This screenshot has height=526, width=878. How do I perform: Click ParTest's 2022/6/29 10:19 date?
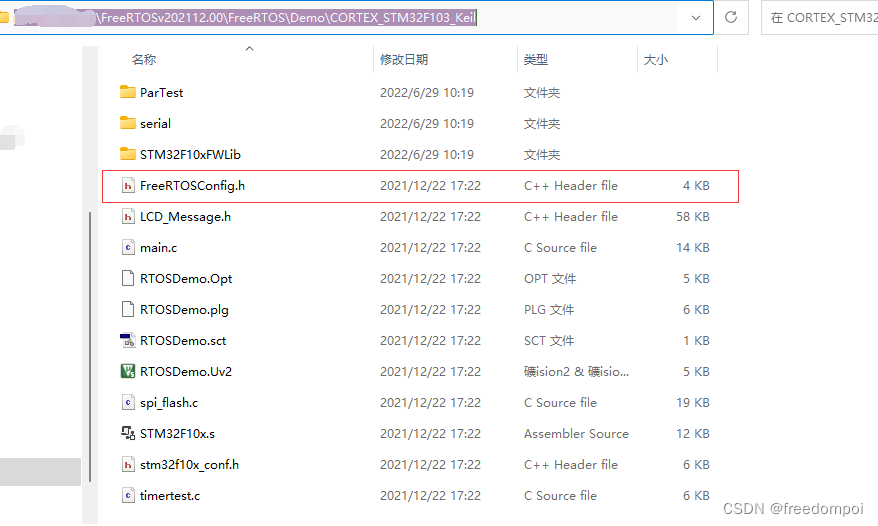tap(427, 92)
